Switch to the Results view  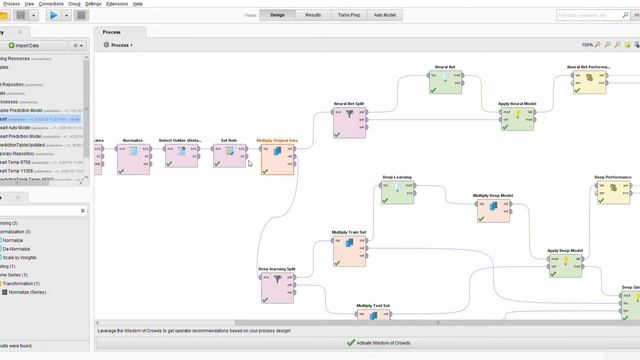313,15
